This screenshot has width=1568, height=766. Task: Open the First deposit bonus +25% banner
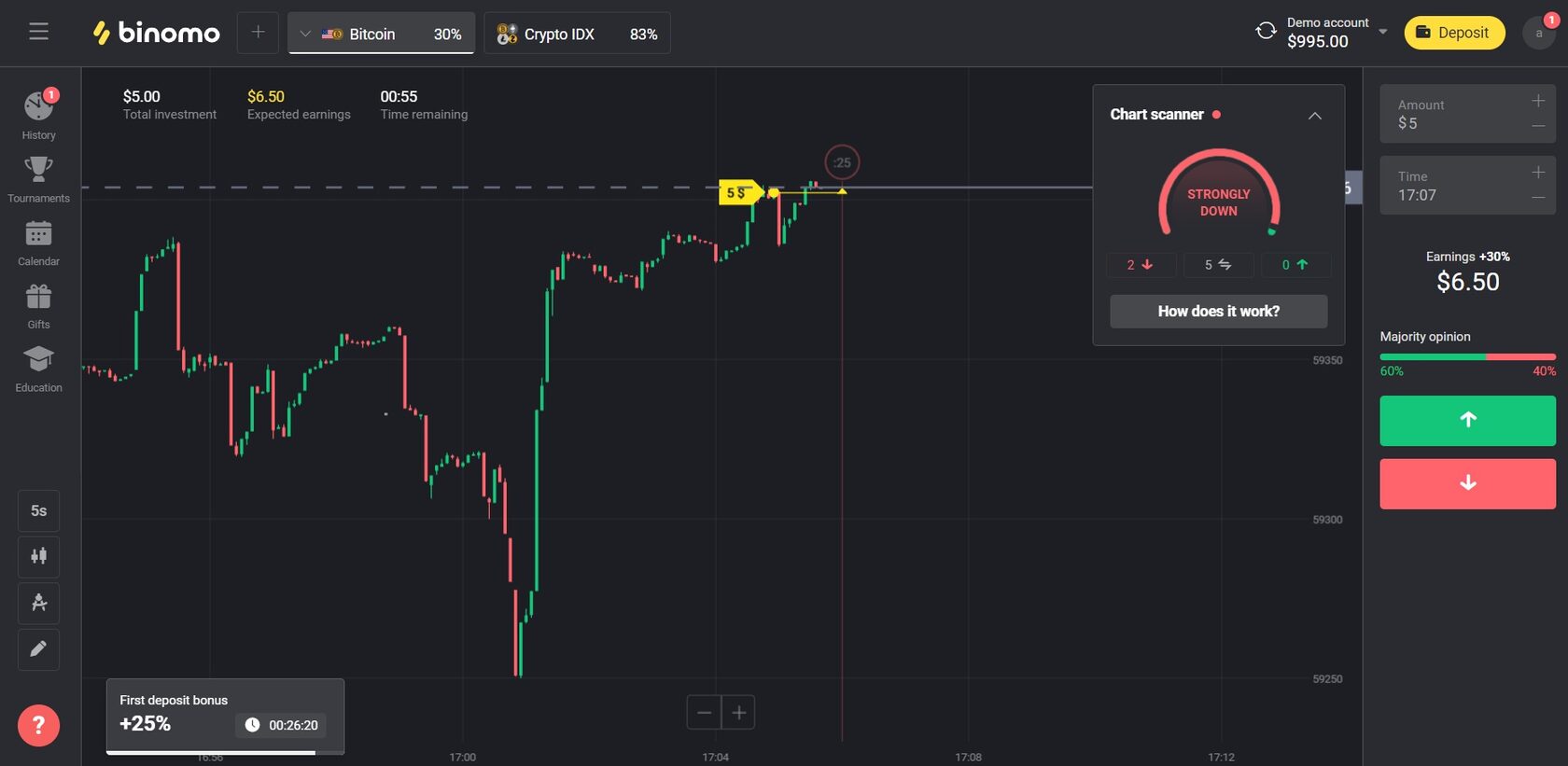pyautogui.click(x=225, y=715)
